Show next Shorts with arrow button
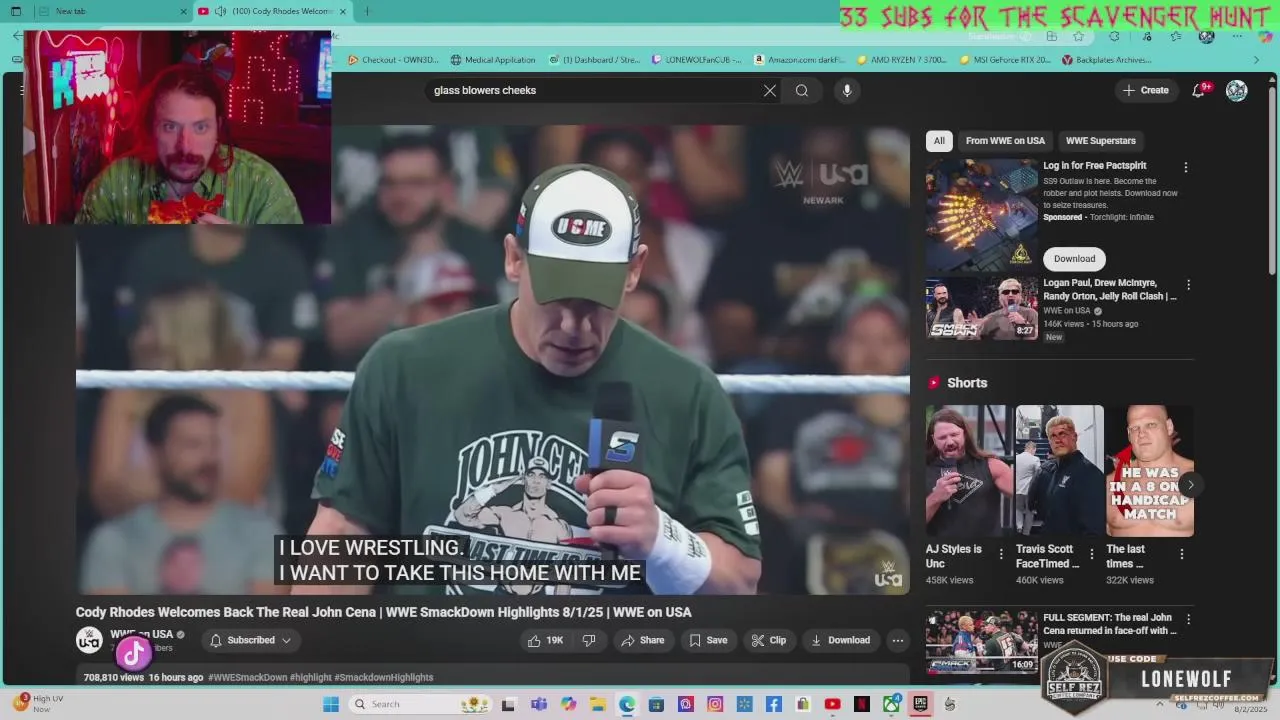The image size is (1280, 720). tap(1190, 485)
